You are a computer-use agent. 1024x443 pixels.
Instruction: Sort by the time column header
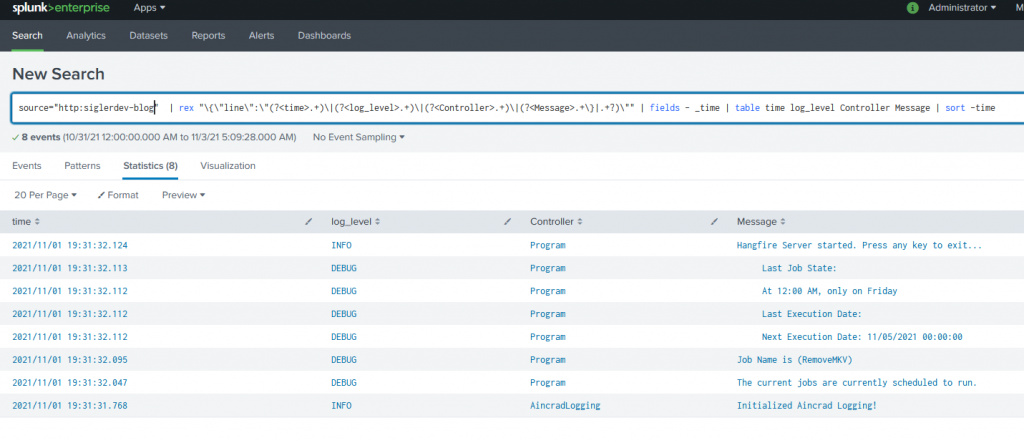tap(26, 222)
